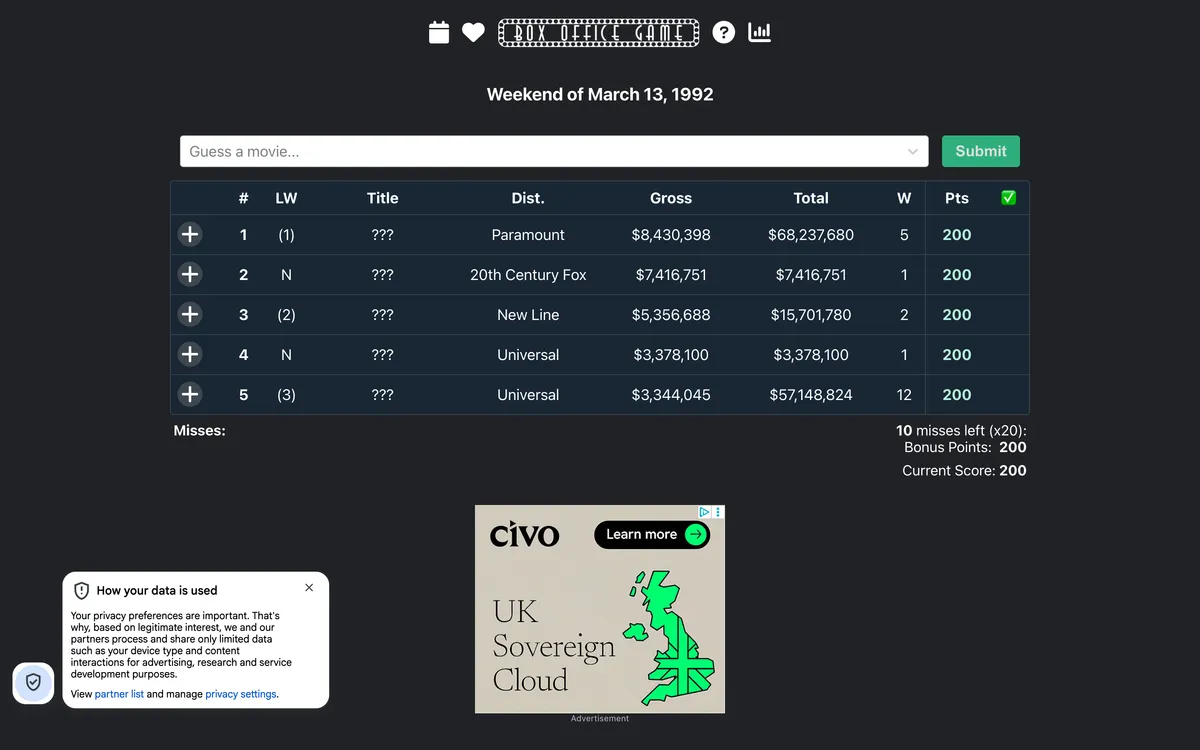This screenshot has height=750, width=1200.
Task: Click the $15,701,780 total value
Action: 811,315
